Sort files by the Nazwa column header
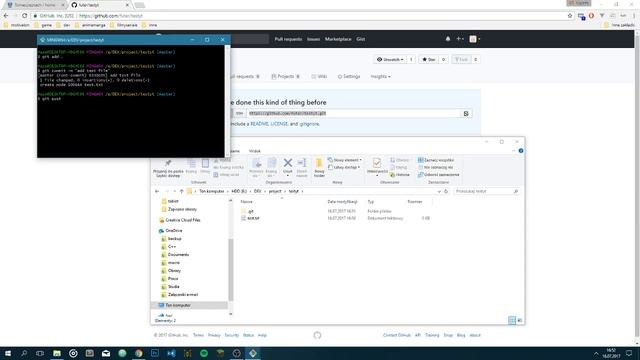The image size is (640, 360). pos(247,202)
